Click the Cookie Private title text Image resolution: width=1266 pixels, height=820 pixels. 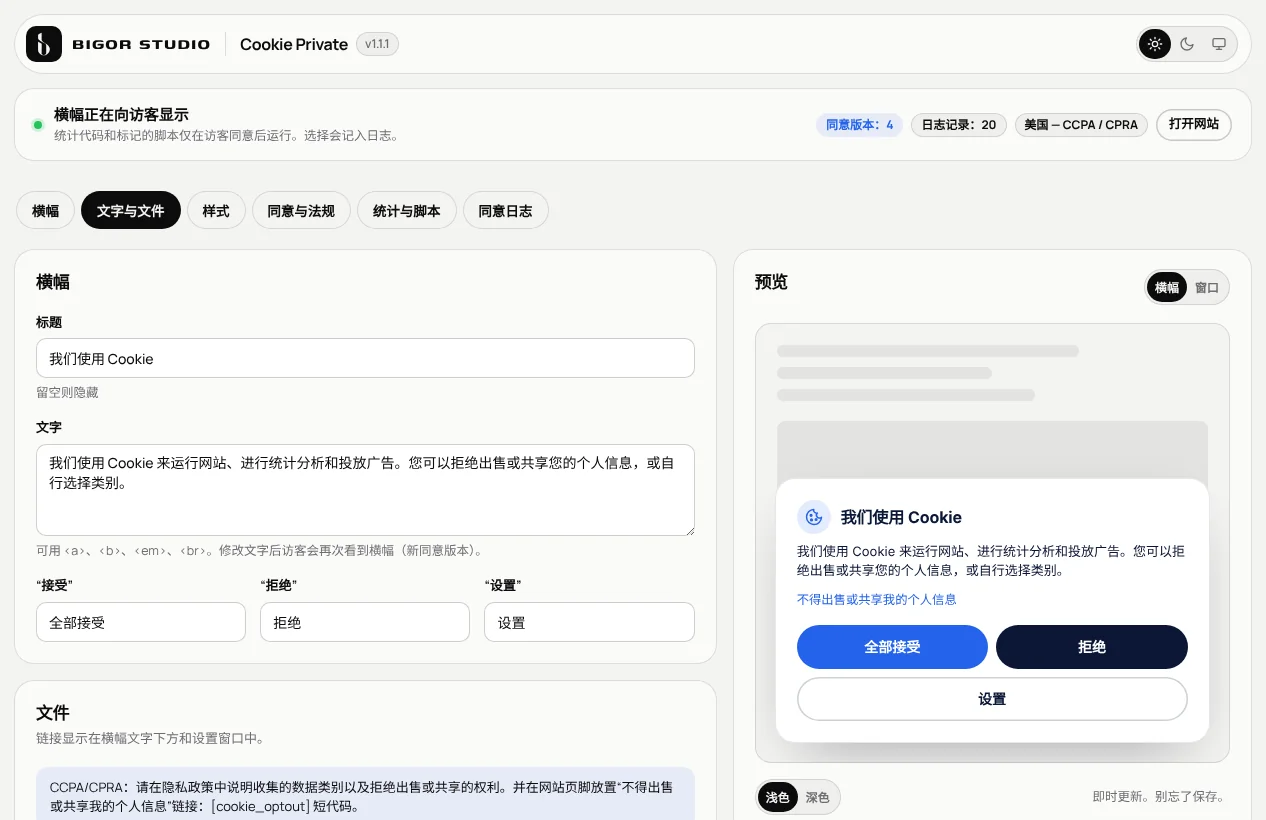click(294, 44)
